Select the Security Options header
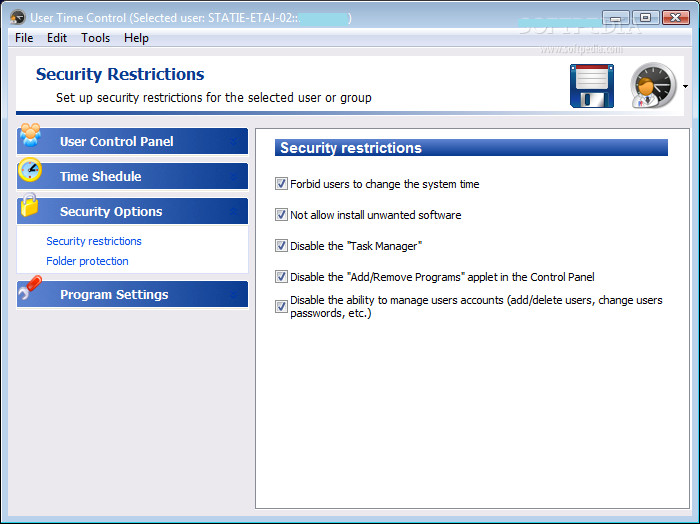 tap(133, 211)
